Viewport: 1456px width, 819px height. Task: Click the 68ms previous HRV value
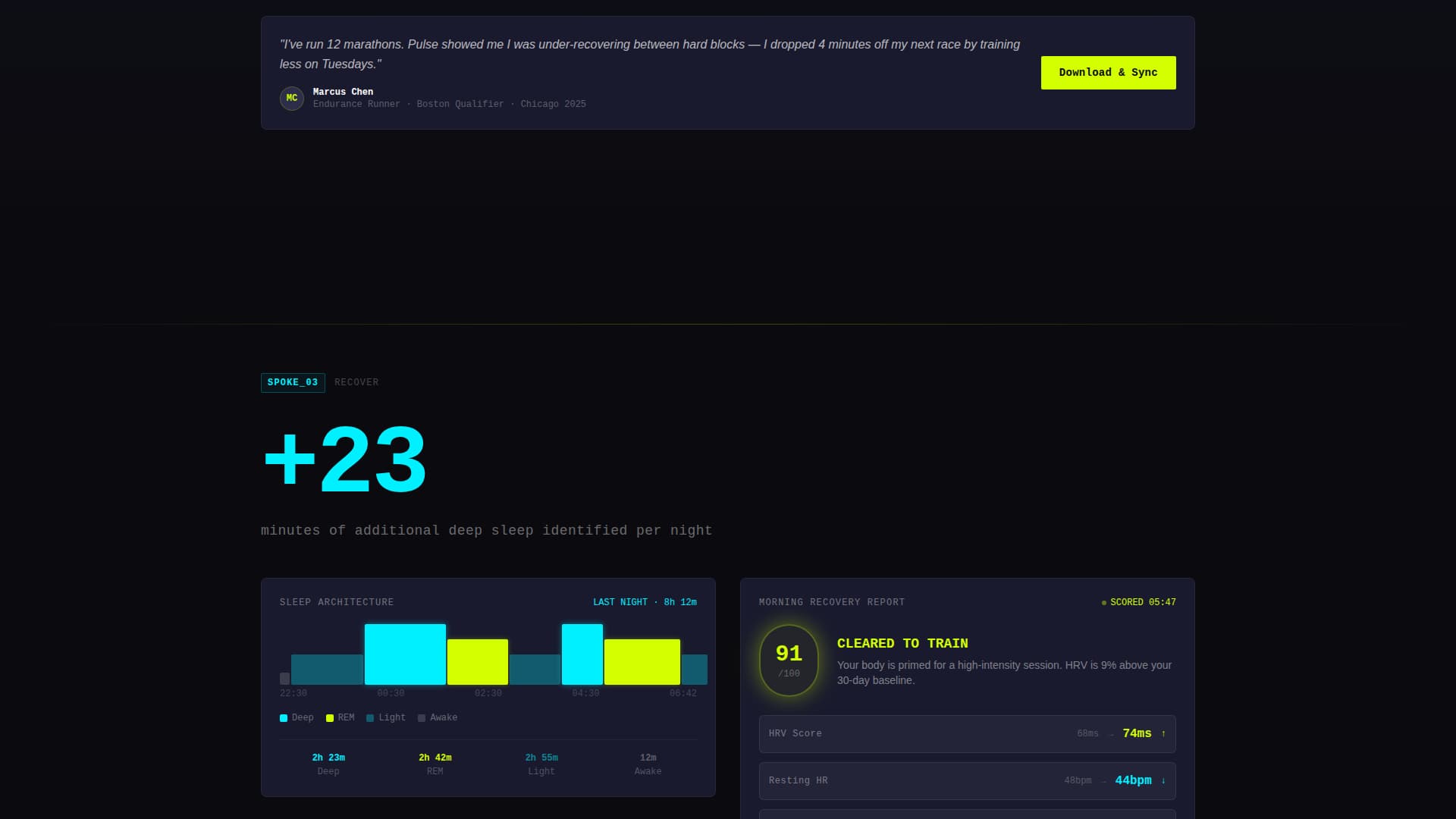tap(1087, 734)
